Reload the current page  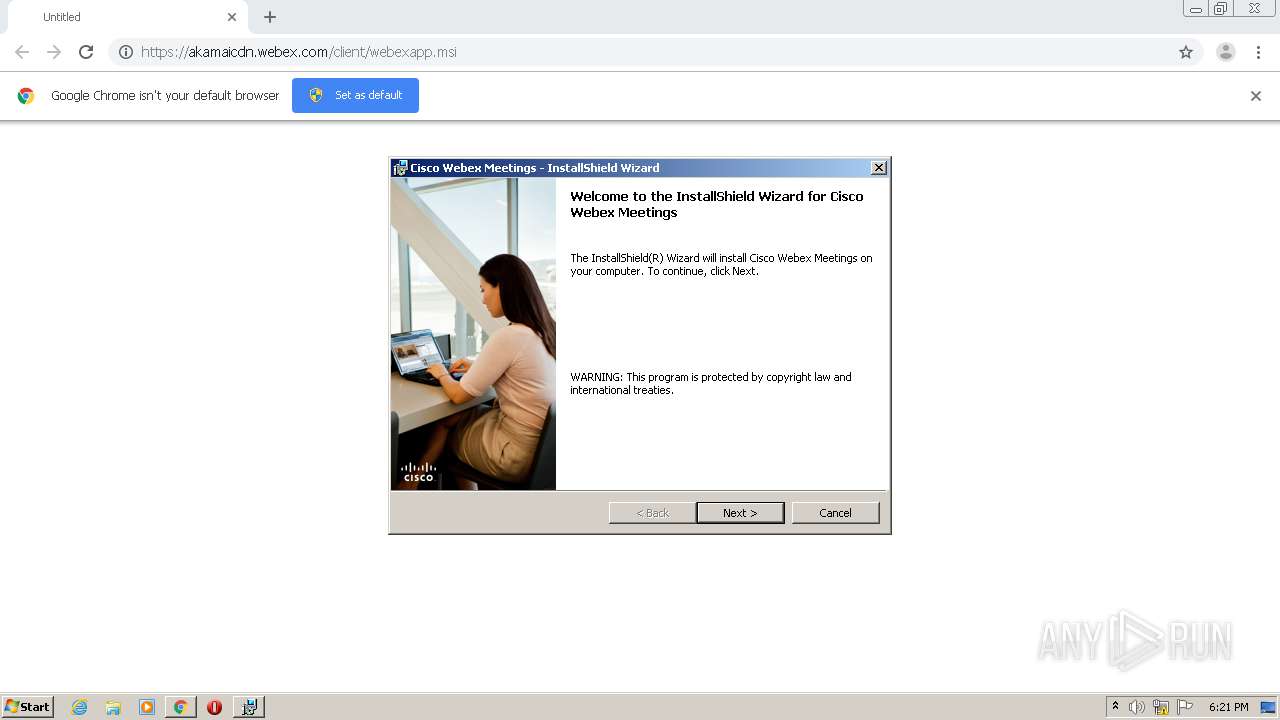tap(86, 52)
